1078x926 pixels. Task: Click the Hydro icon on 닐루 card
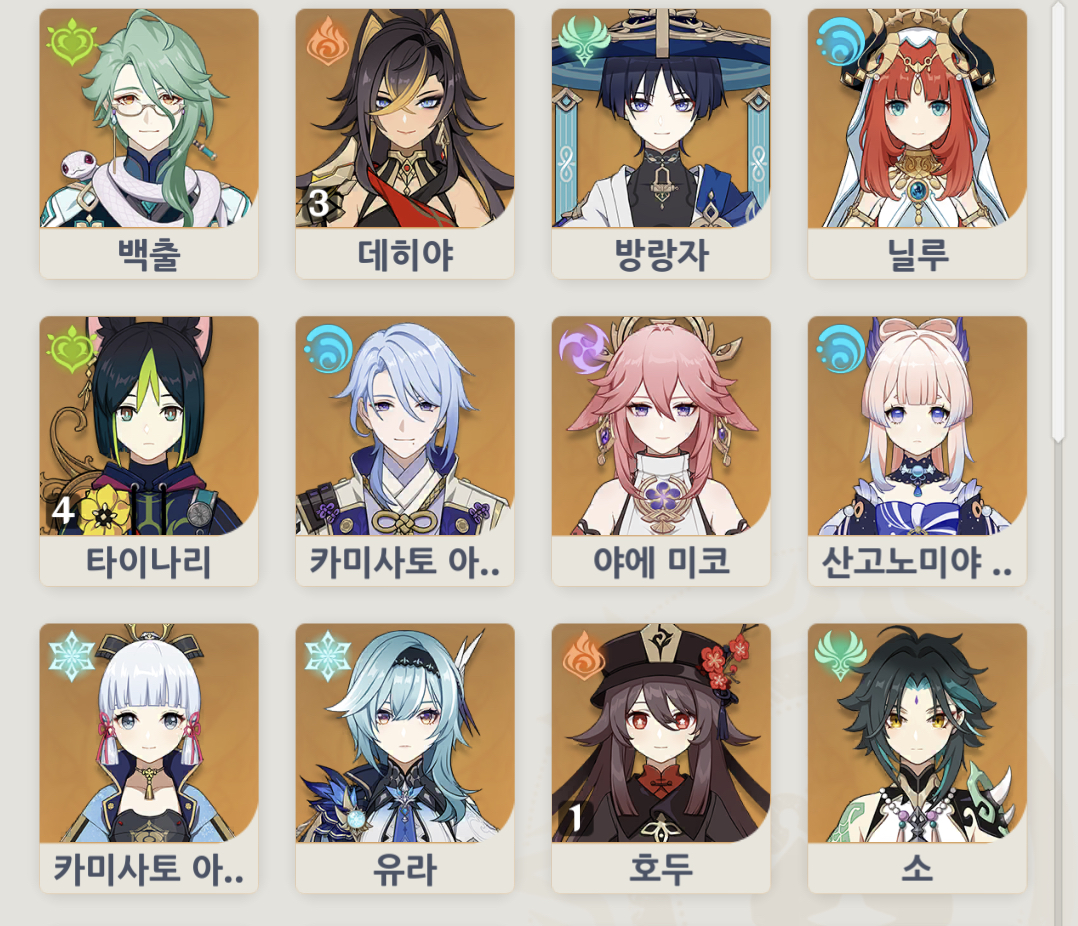(839, 43)
